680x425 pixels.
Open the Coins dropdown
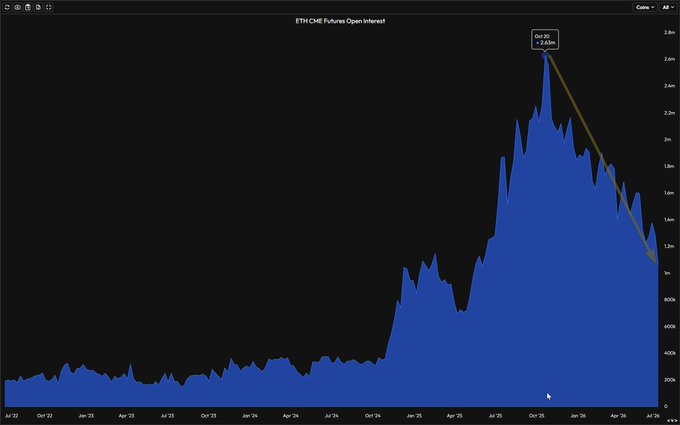coord(645,7)
